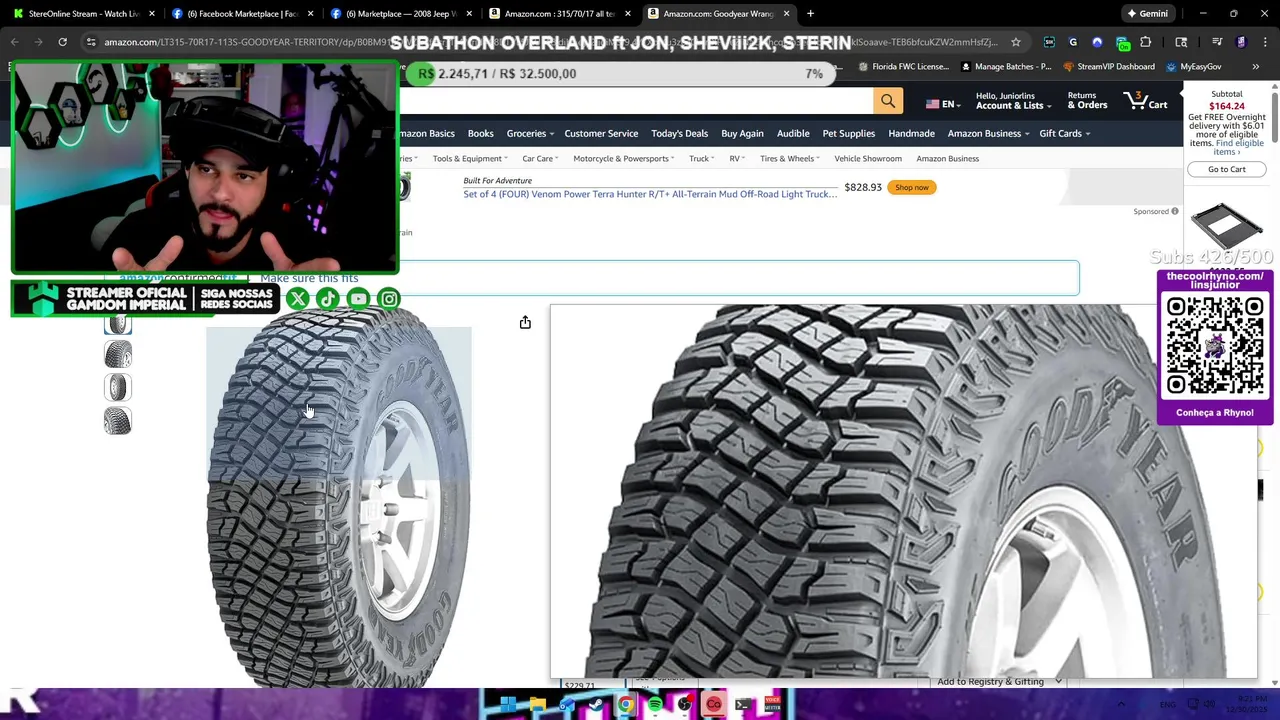
Task: Expand the Car Care submenu
Action: point(540,158)
